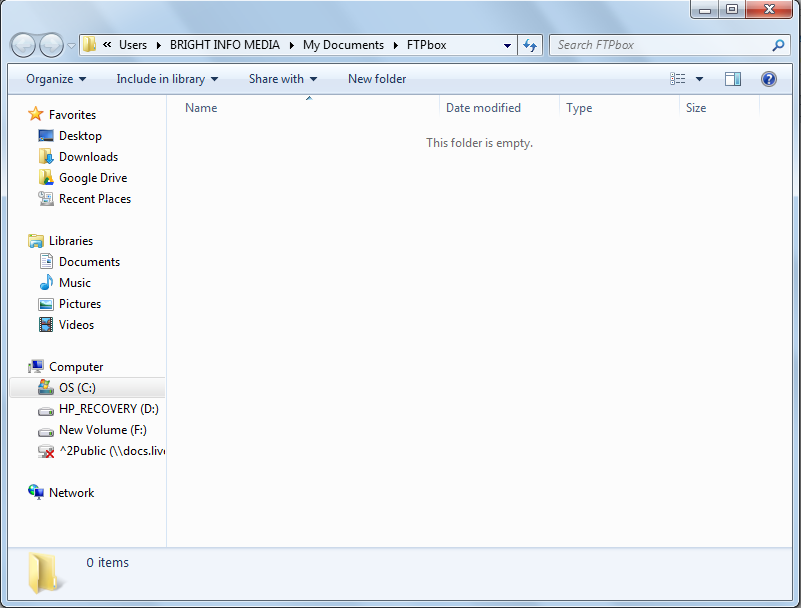
Task: Click the Desktop icon in Favorites
Action: pyautogui.click(x=46, y=136)
